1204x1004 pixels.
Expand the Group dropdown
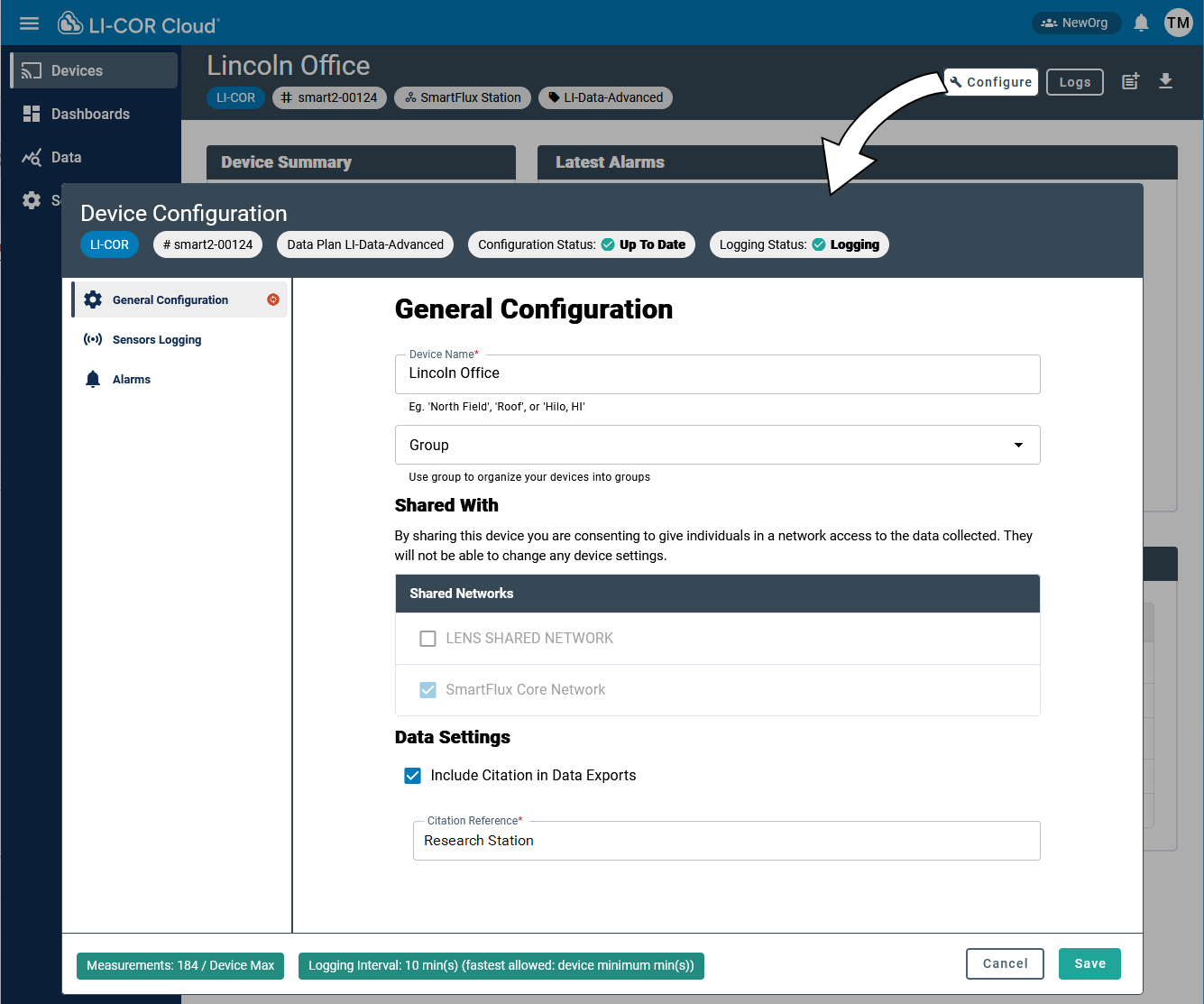coord(718,445)
